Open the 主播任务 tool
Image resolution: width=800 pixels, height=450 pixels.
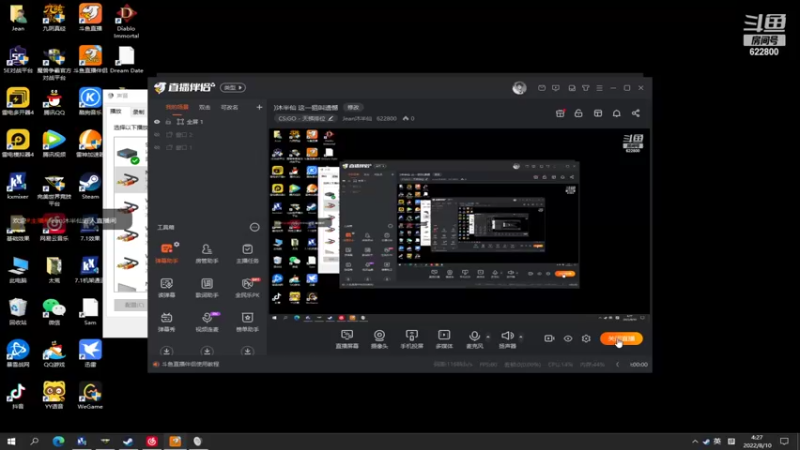coord(247,253)
